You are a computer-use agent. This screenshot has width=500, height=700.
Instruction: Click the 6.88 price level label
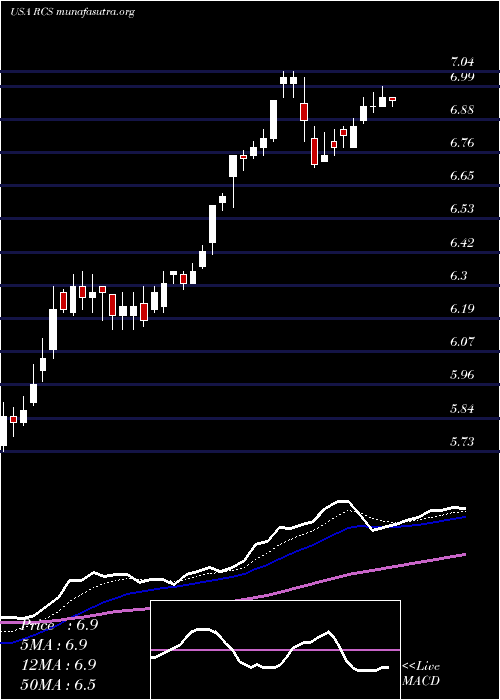coord(462,109)
